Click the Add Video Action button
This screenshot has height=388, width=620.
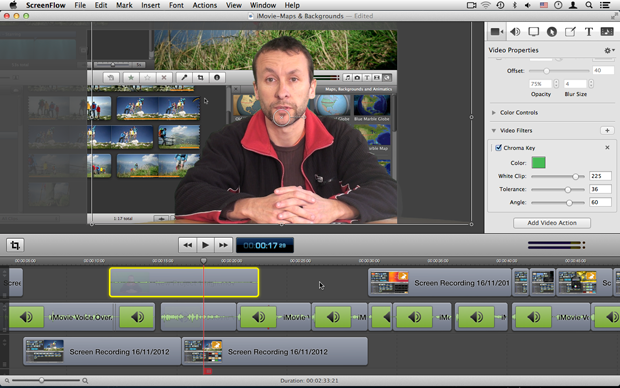(552, 223)
